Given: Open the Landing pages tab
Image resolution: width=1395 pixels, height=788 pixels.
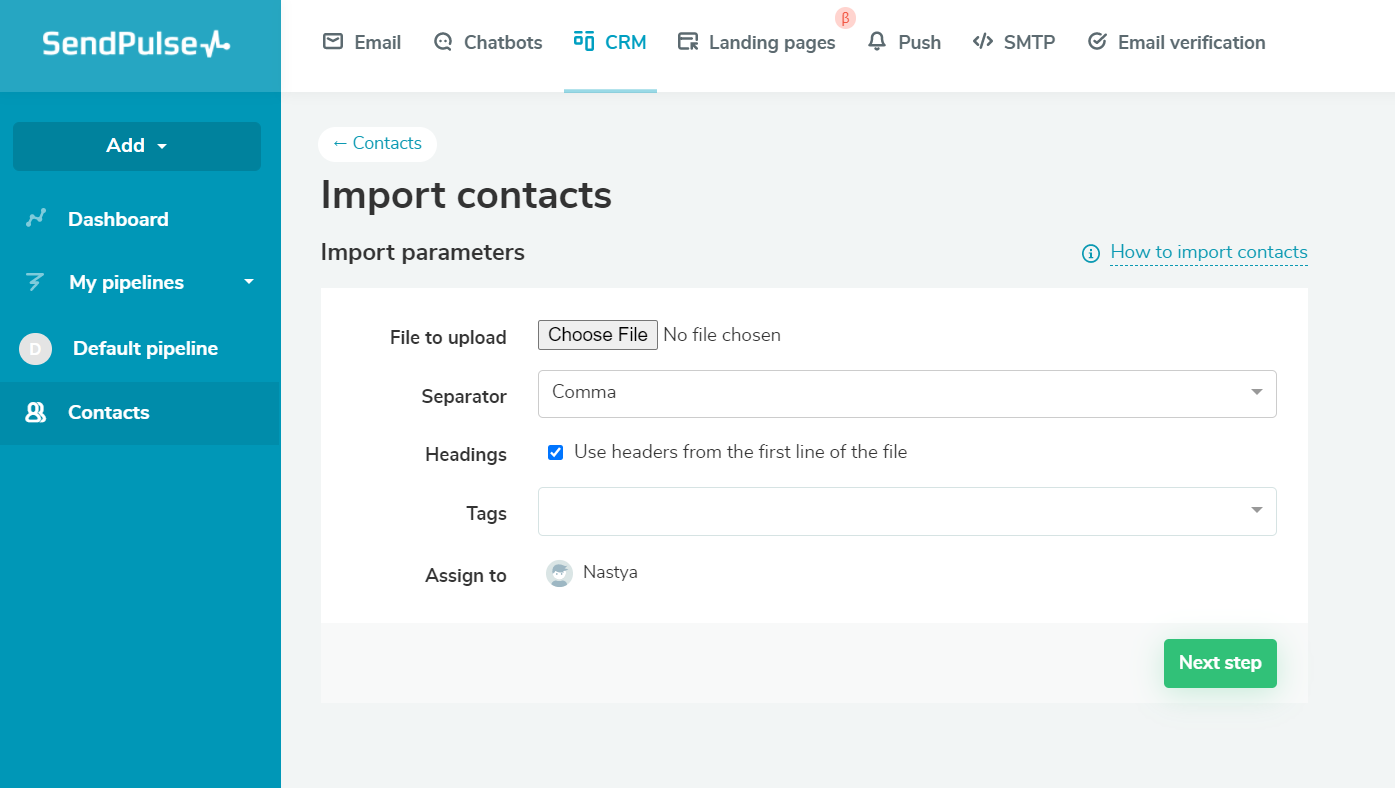Looking at the screenshot, I should tap(757, 42).
